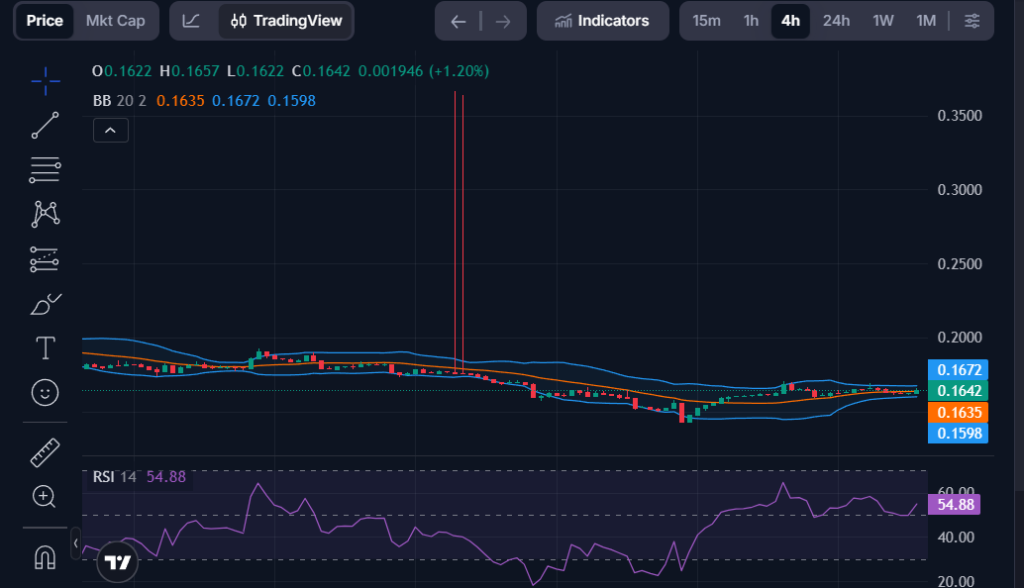Click the orange 0.1635 price label
The height and width of the screenshot is (588, 1024).
coord(957,410)
